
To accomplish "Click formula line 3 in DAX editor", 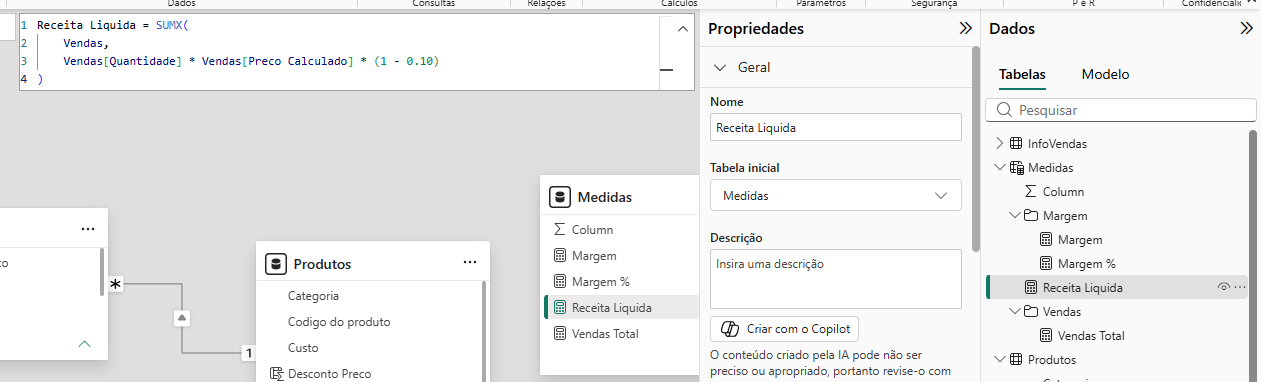I will pyautogui.click(x=252, y=61).
